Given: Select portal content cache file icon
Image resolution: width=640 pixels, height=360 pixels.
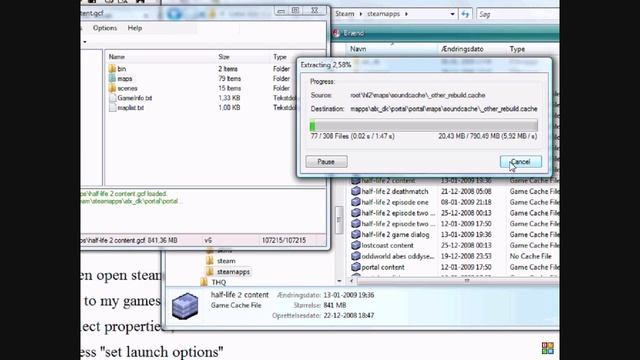Looking at the screenshot, I should tap(356, 267).
